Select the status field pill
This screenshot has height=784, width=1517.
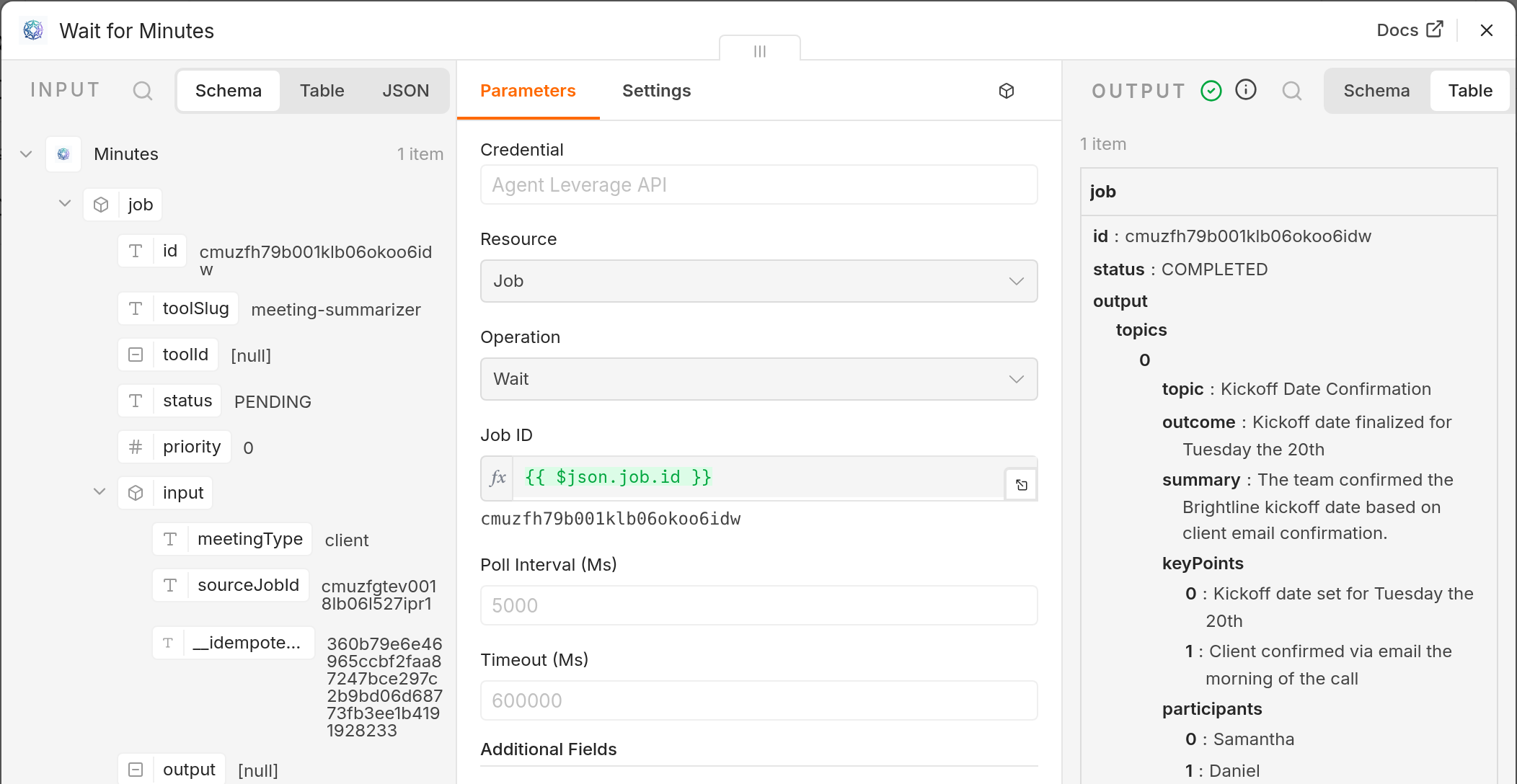tap(169, 401)
